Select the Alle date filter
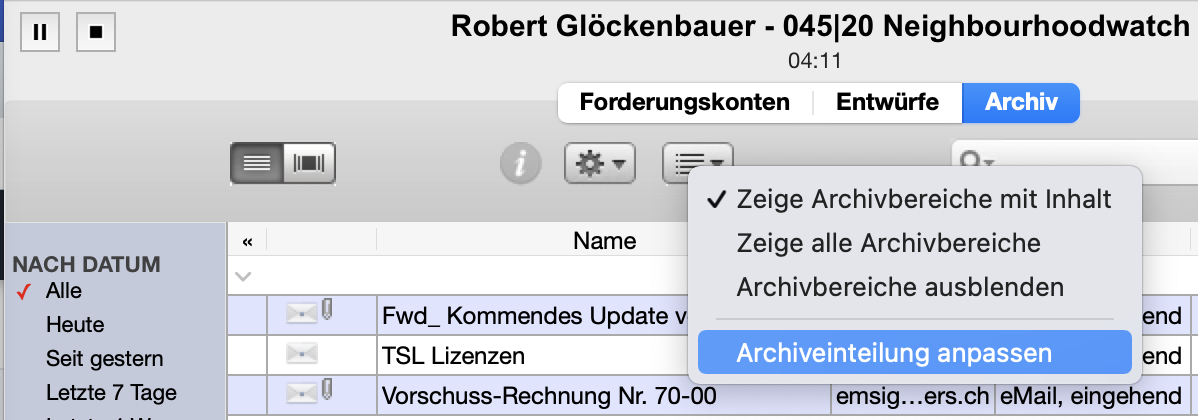Image resolution: width=1198 pixels, height=420 pixels. pyautogui.click(x=63, y=291)
